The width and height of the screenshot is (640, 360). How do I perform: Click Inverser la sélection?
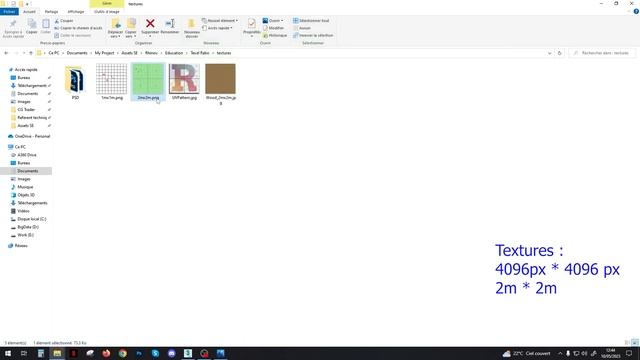313,36
